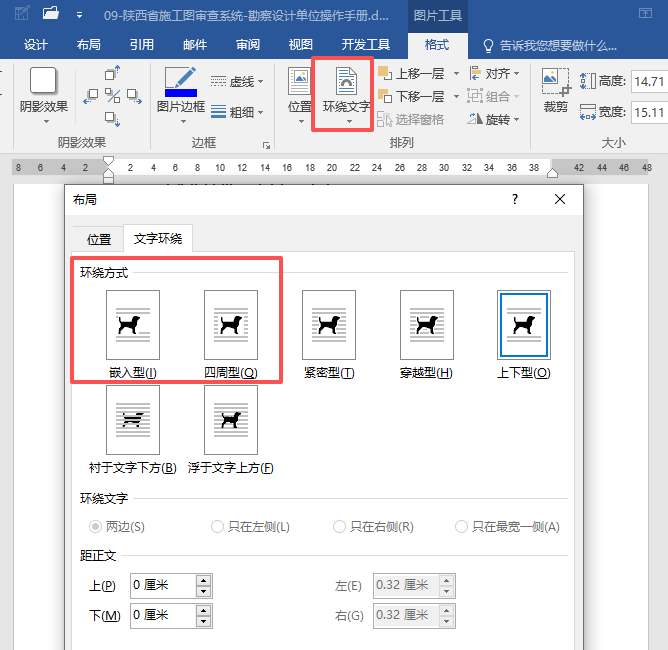The image size is (668, 650).
Task: Click the 上移一层 bring forward button
Action: [418, 73]
